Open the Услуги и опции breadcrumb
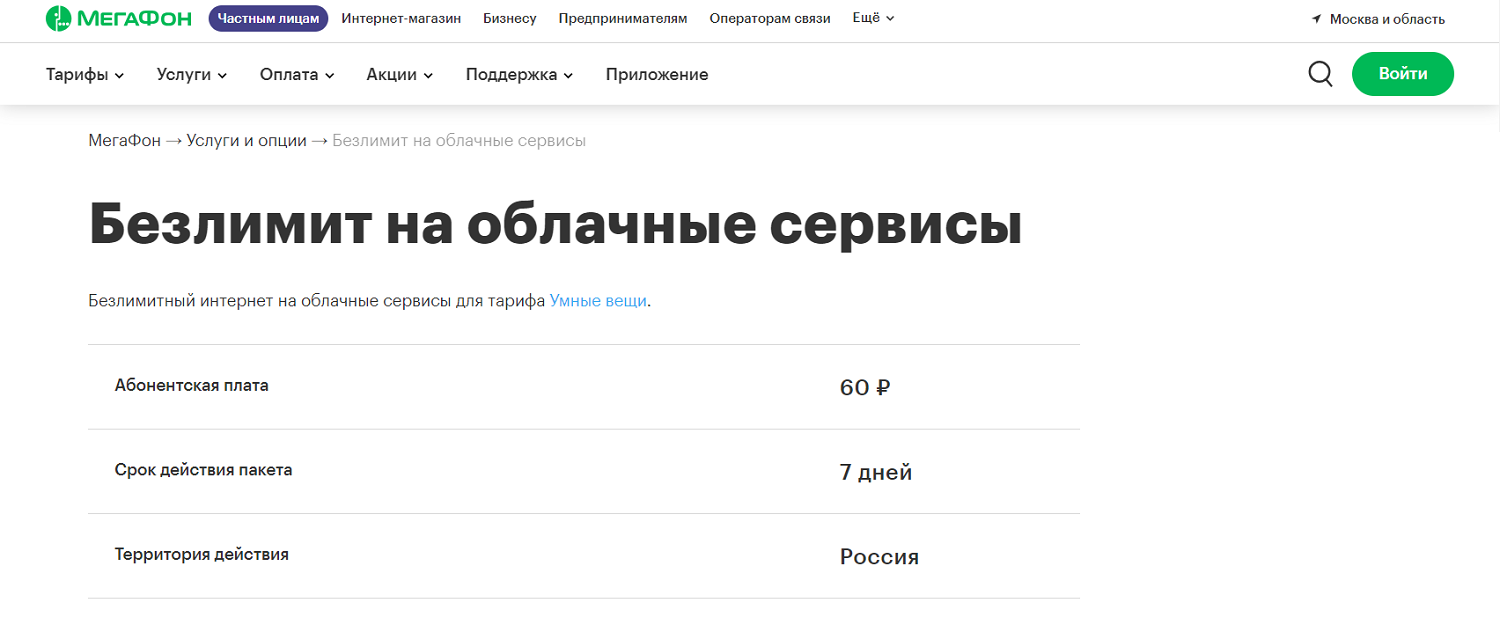The height and width of the screenshot is (625, 1500). coord(246,141)
